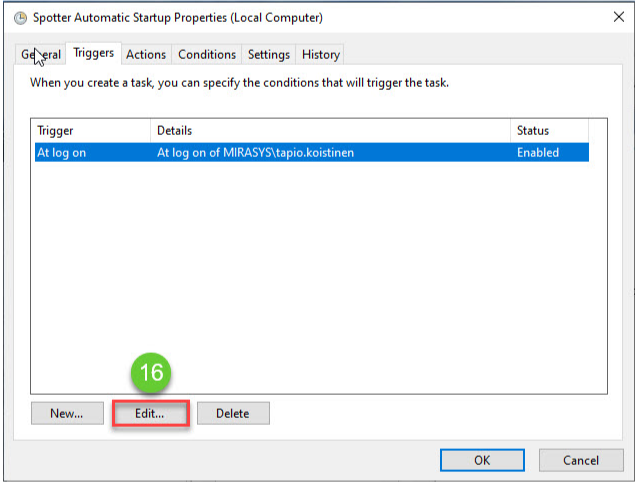The width and height of the screenshot is (638, 483).
Task: Click the Trigger column header
Action: point(90,131)
